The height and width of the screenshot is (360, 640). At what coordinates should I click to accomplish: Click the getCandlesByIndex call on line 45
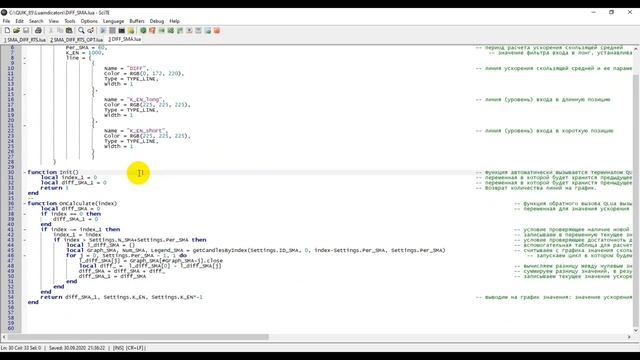click(x=319, y=250)
